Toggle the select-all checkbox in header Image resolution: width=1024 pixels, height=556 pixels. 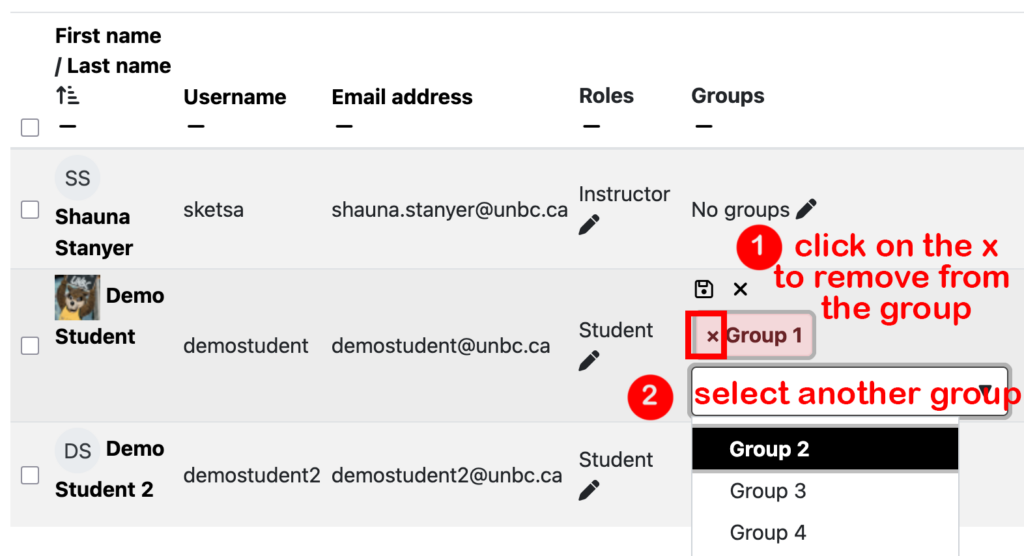30,127
